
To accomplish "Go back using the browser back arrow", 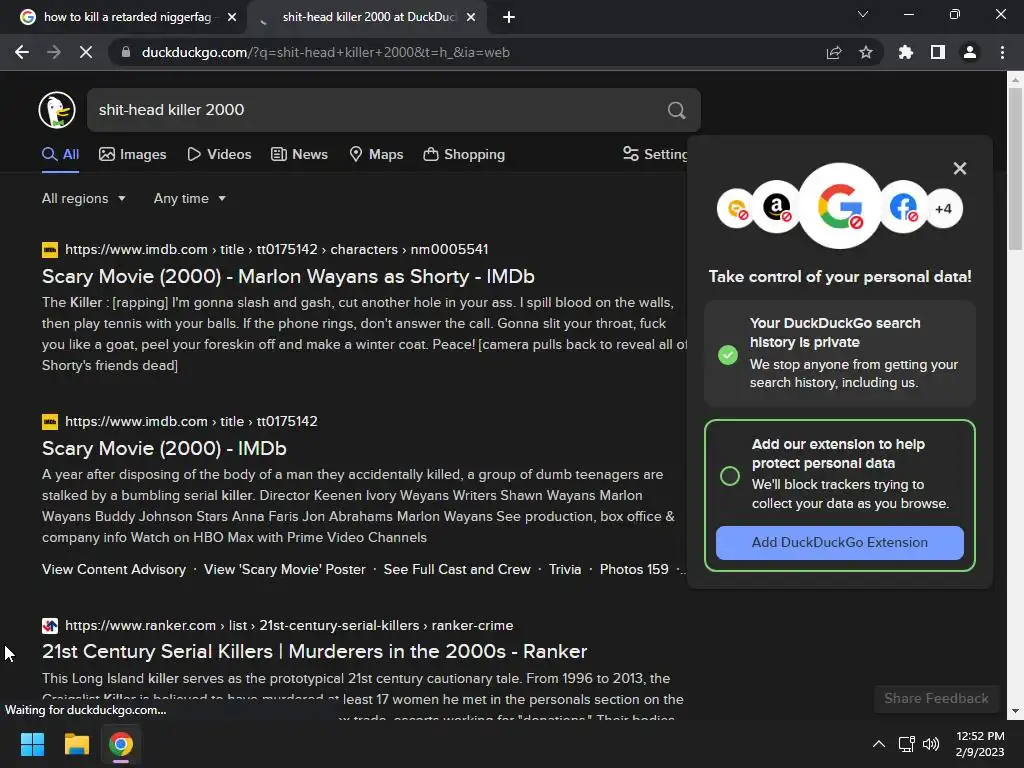I will [22, 52].
